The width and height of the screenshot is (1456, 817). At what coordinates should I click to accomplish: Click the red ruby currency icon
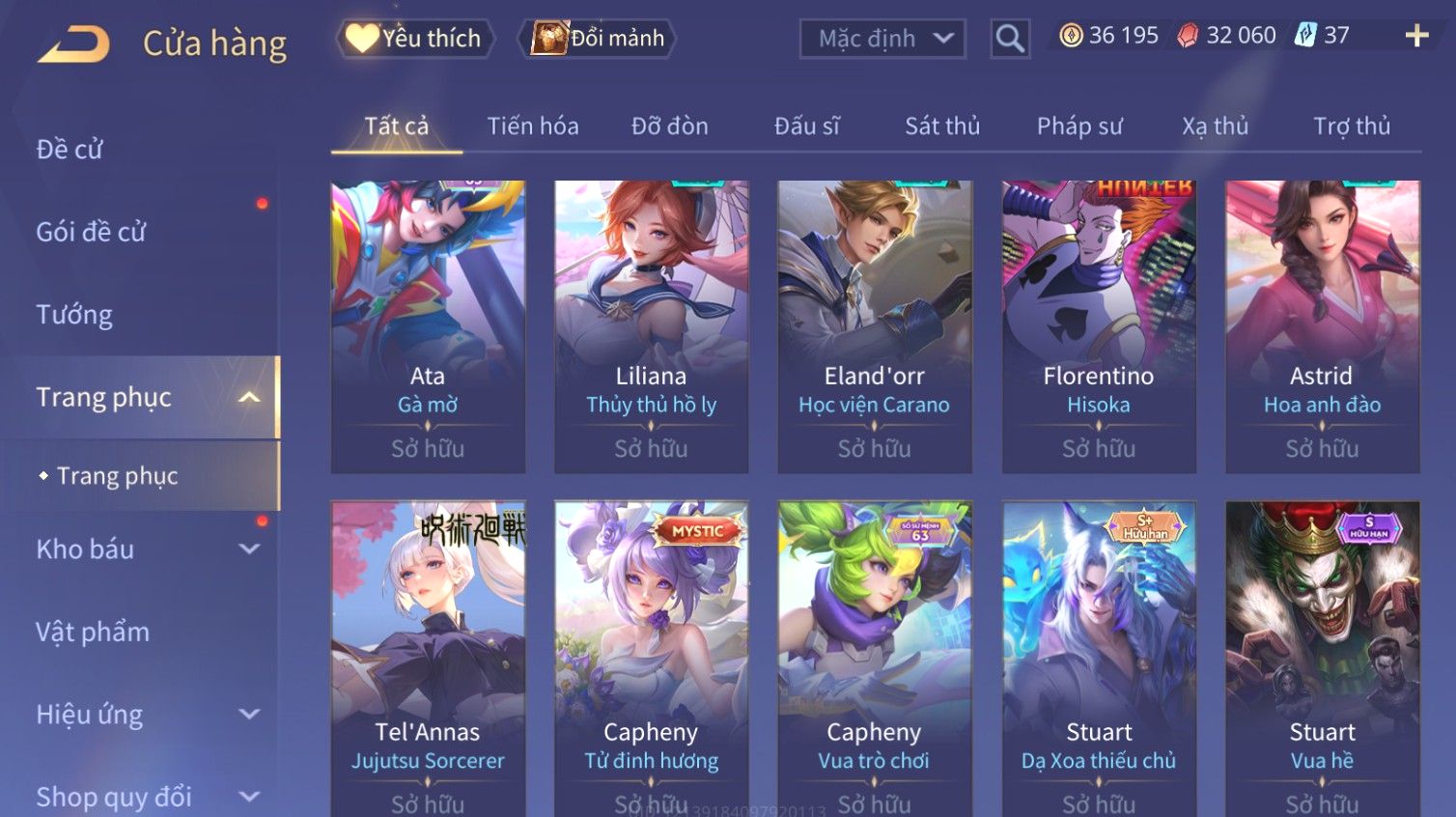(1188, 36)
